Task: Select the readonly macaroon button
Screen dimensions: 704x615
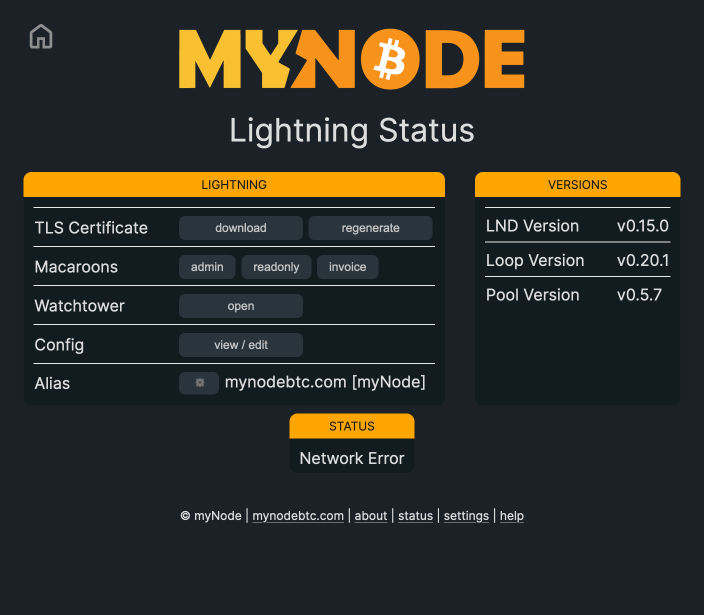Action: [276, 267]
